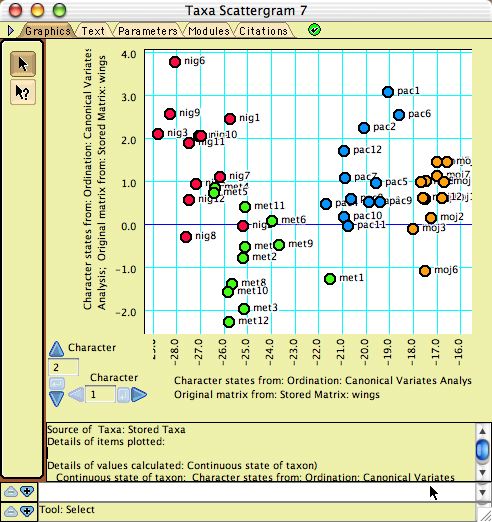The image size is (492, 522).
Task: Click the Character 2 input field
Action: (64, 367)
